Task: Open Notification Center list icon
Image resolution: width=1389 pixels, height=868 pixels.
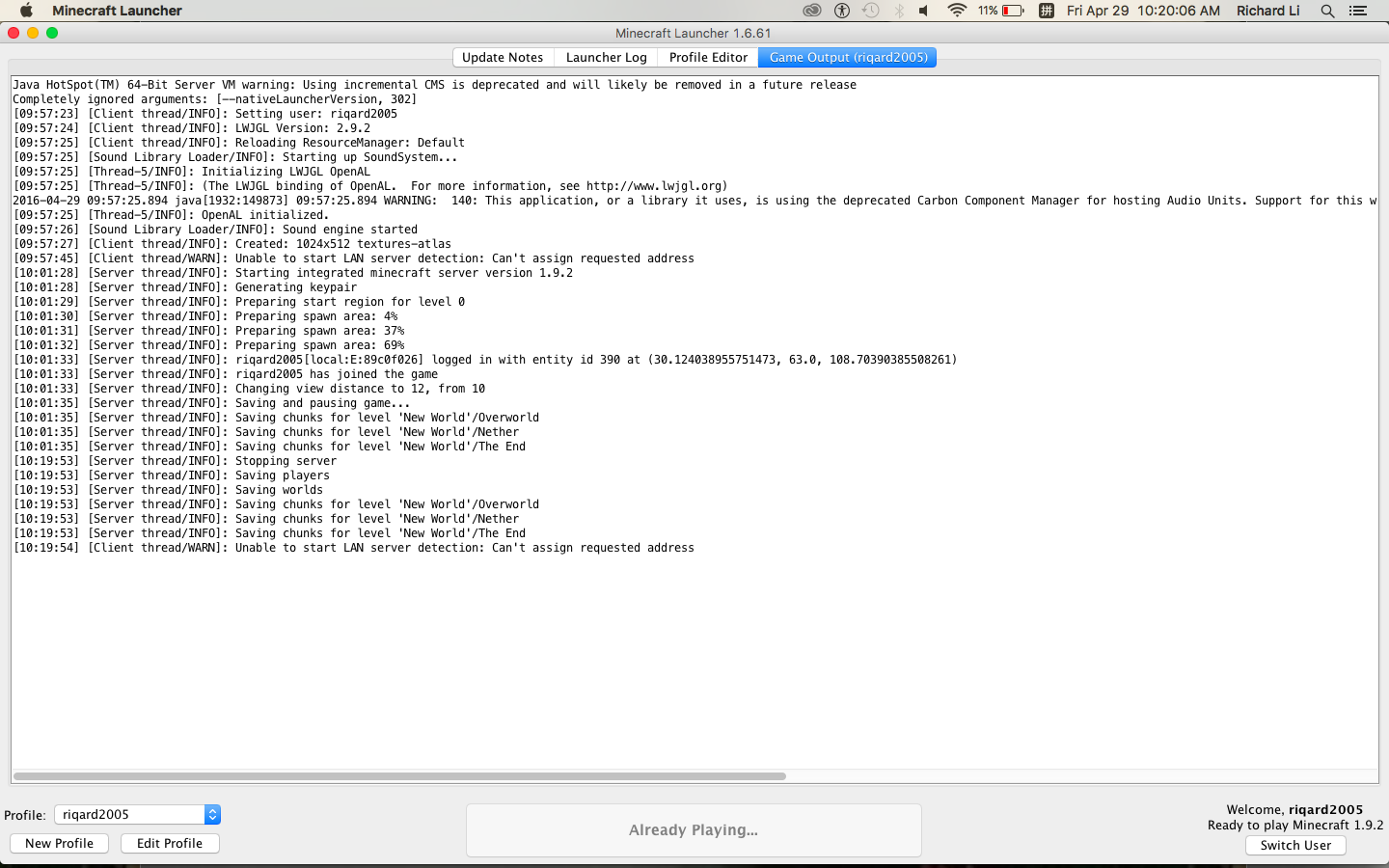Action: (x=1358, y=11)
